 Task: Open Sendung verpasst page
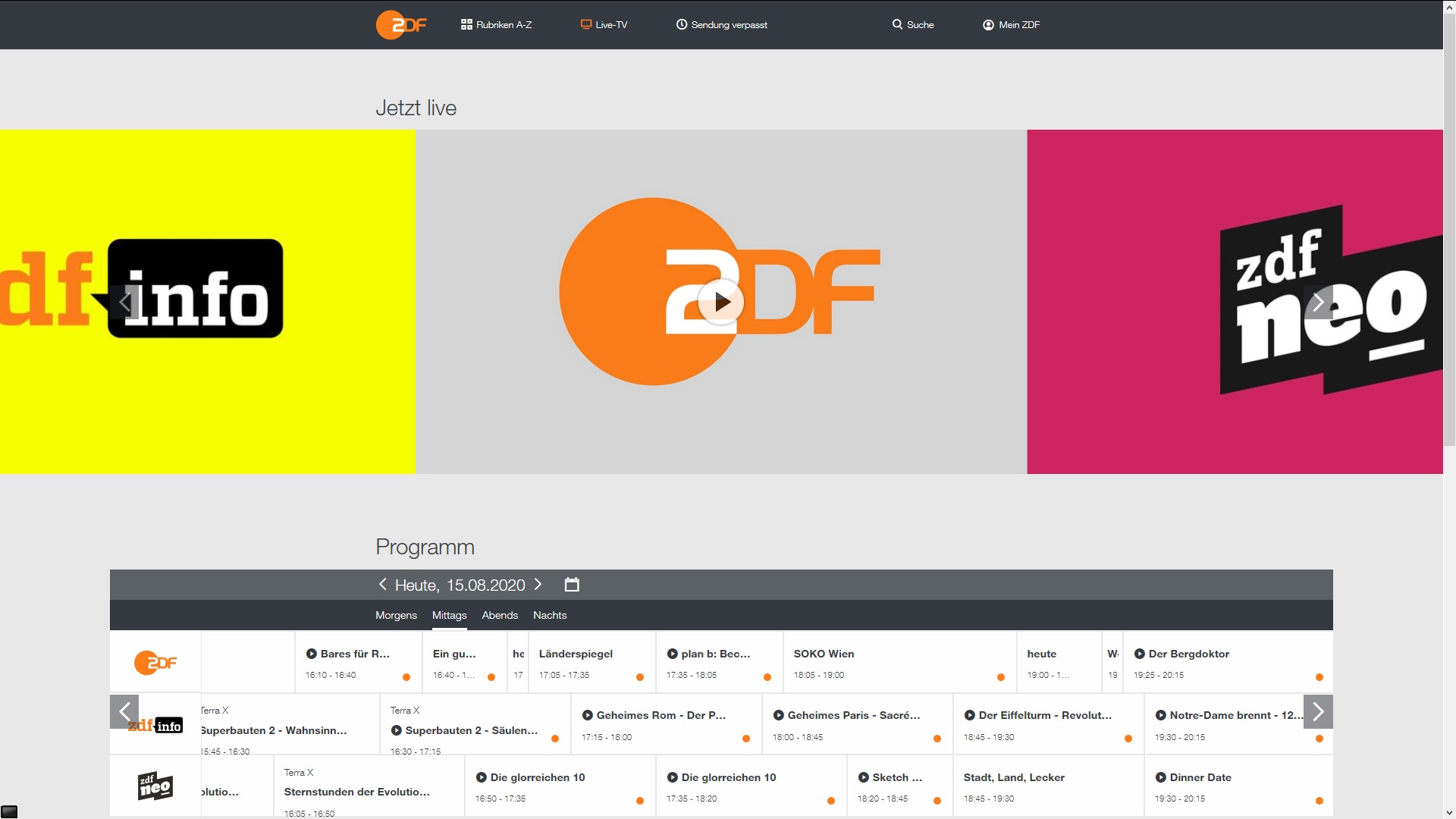pyautogui.click(x=721, y=25)
